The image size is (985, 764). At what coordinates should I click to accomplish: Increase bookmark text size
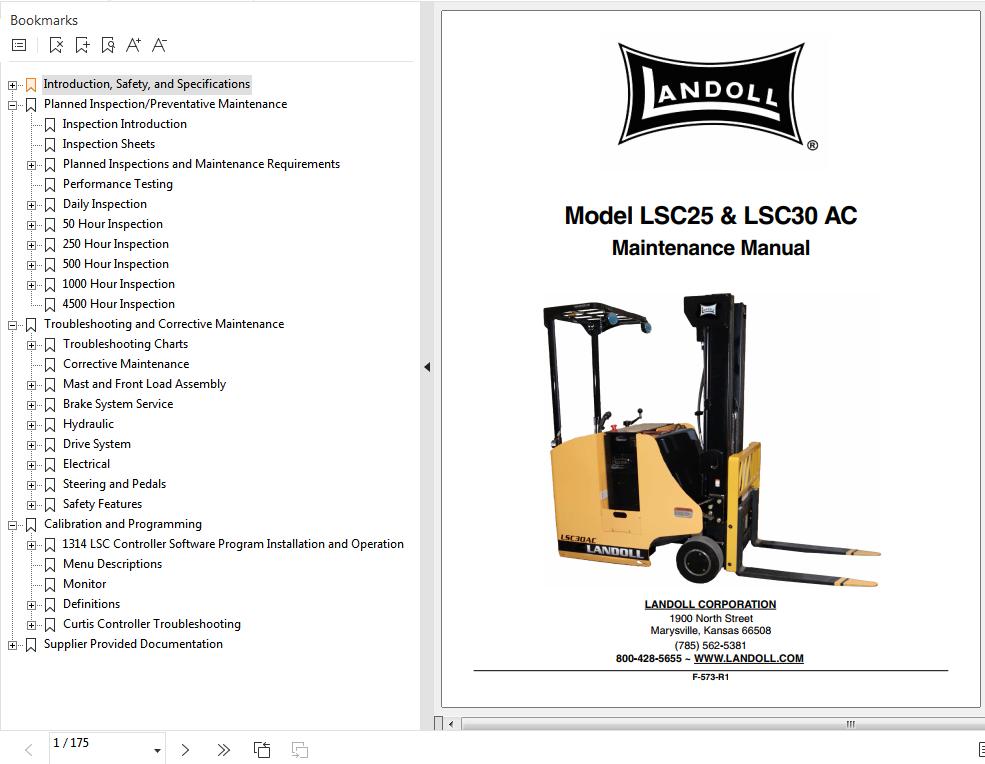pos(133,45)
